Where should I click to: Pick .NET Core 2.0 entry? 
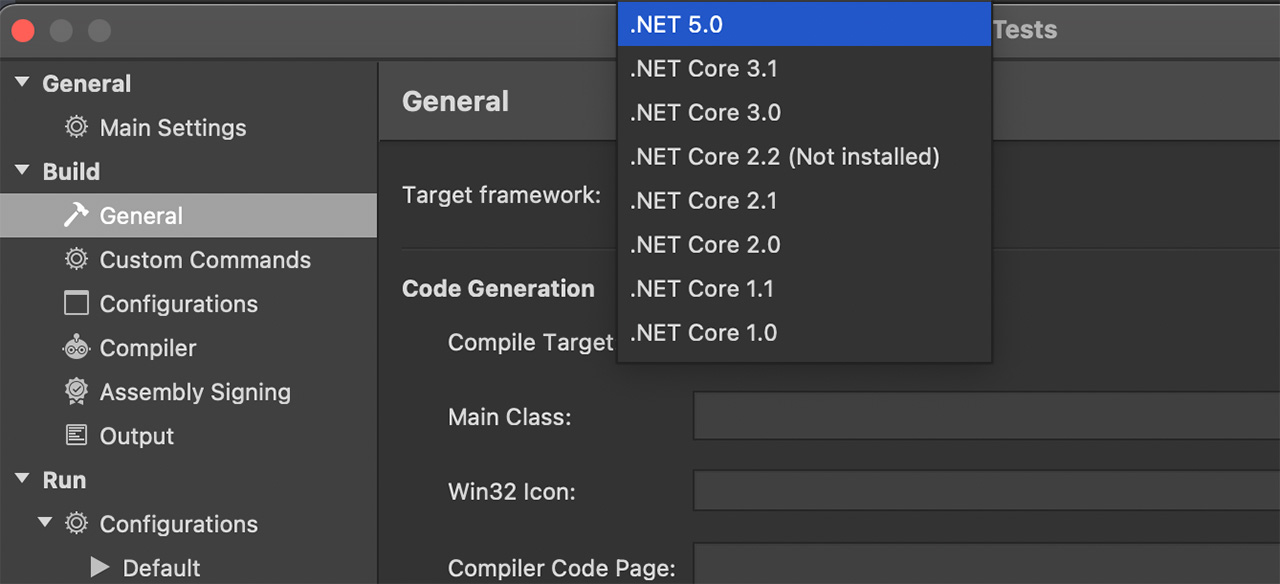805,245
